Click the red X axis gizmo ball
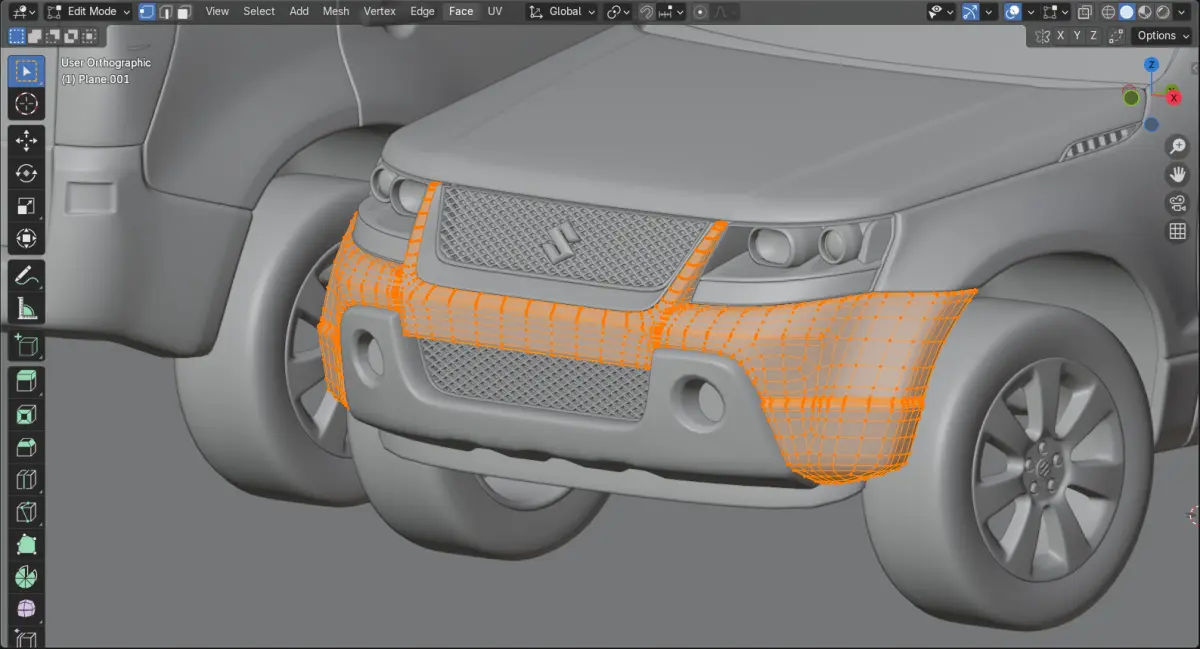Image resolution: width=1200 pixels, height=649 pixels. (1172, 96)
